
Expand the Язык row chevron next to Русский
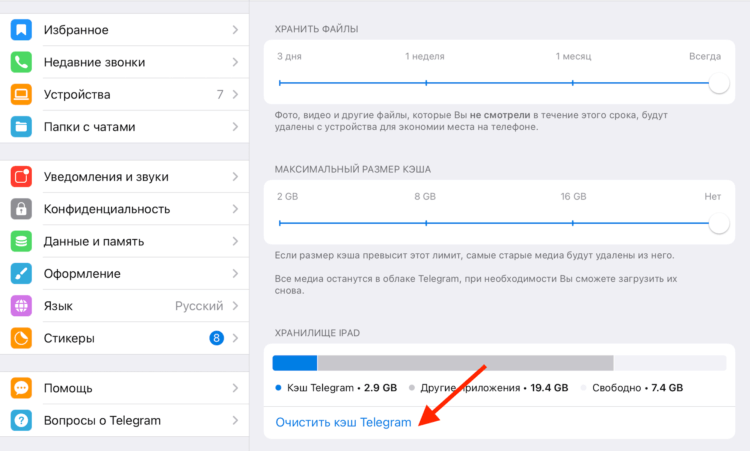coord(235,306)
